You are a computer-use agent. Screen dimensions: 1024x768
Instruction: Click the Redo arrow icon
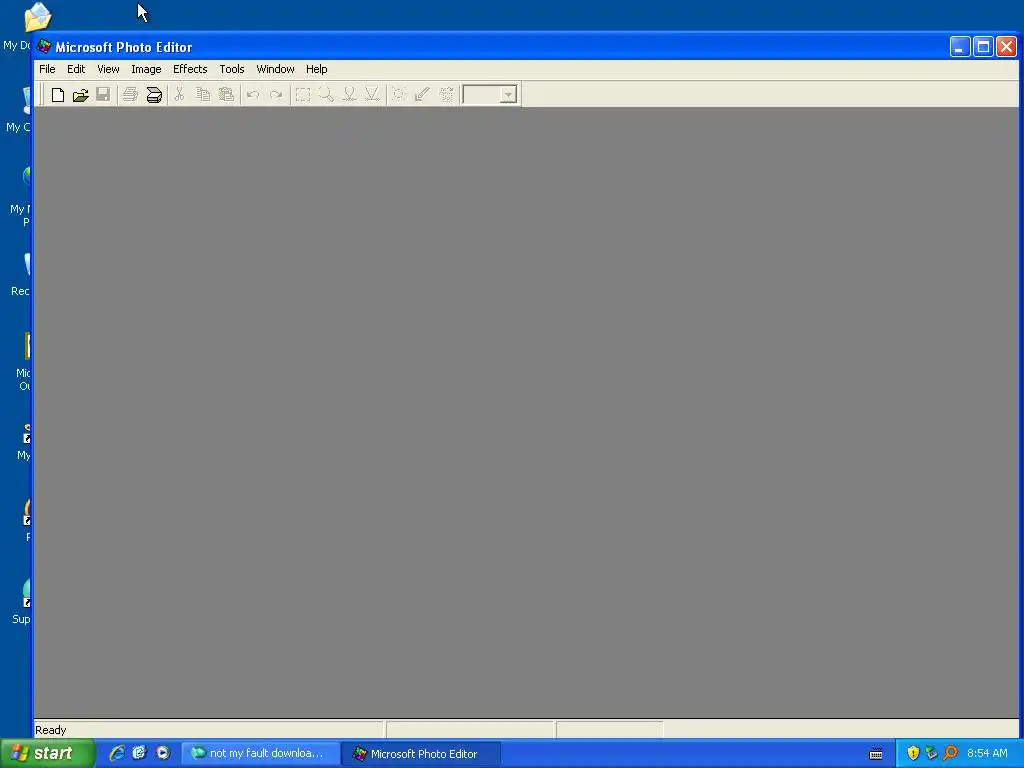pyautogui.click(x=276, y=95)
